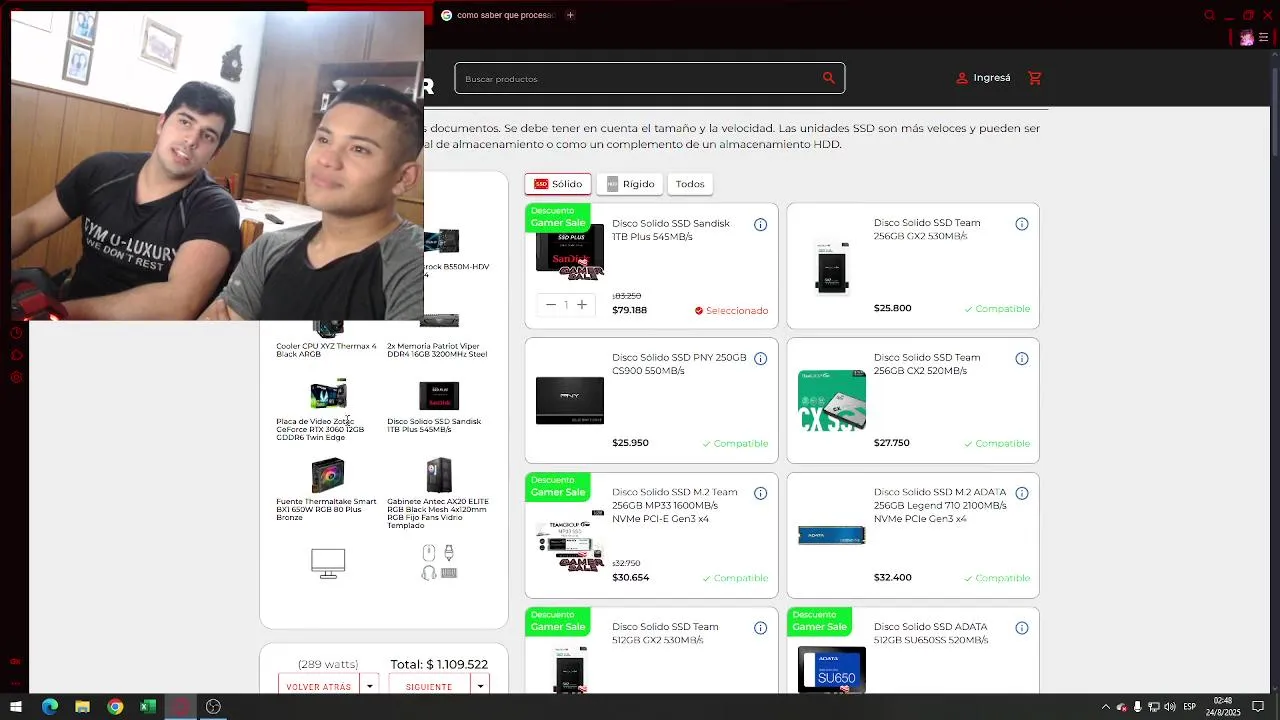Launch Microsoft Edge from taskbar

point(49,707)
